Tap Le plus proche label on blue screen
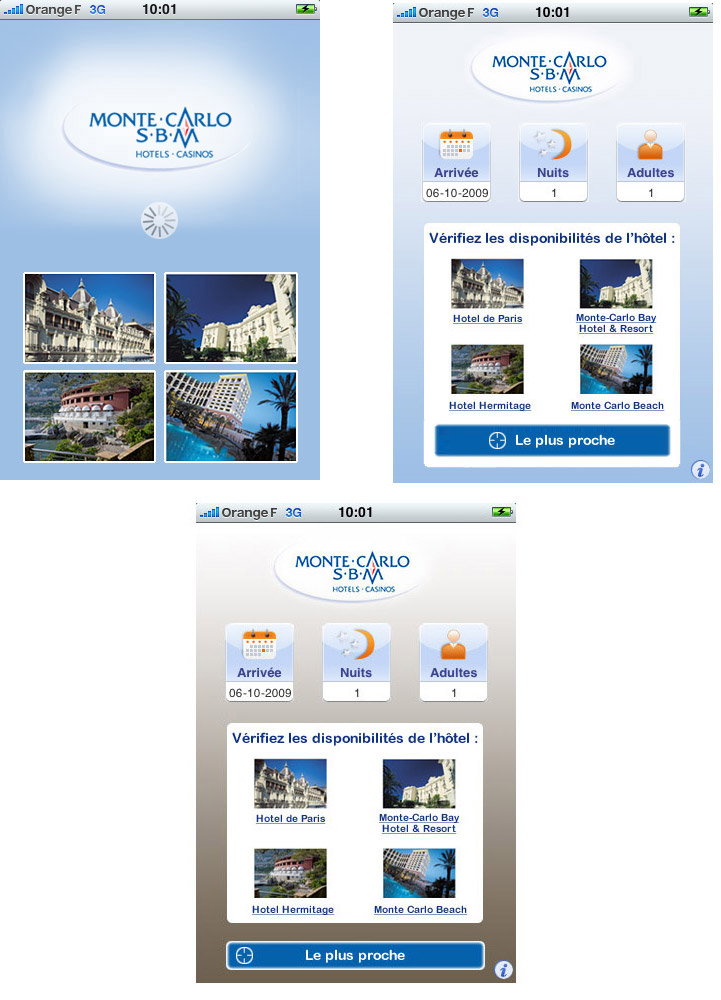 (x=565, y=441)
